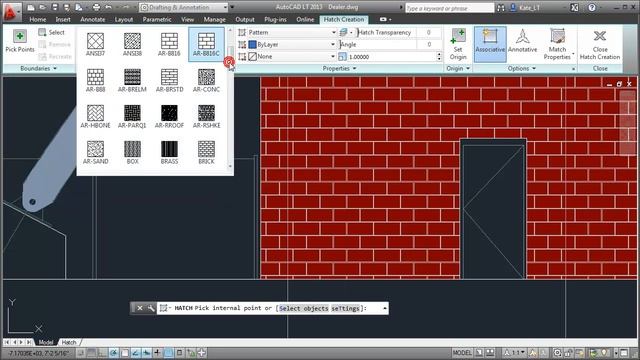Select the AR-CONC concrete pattern
The height and width of the screenshot is (360, 640).
206,80
